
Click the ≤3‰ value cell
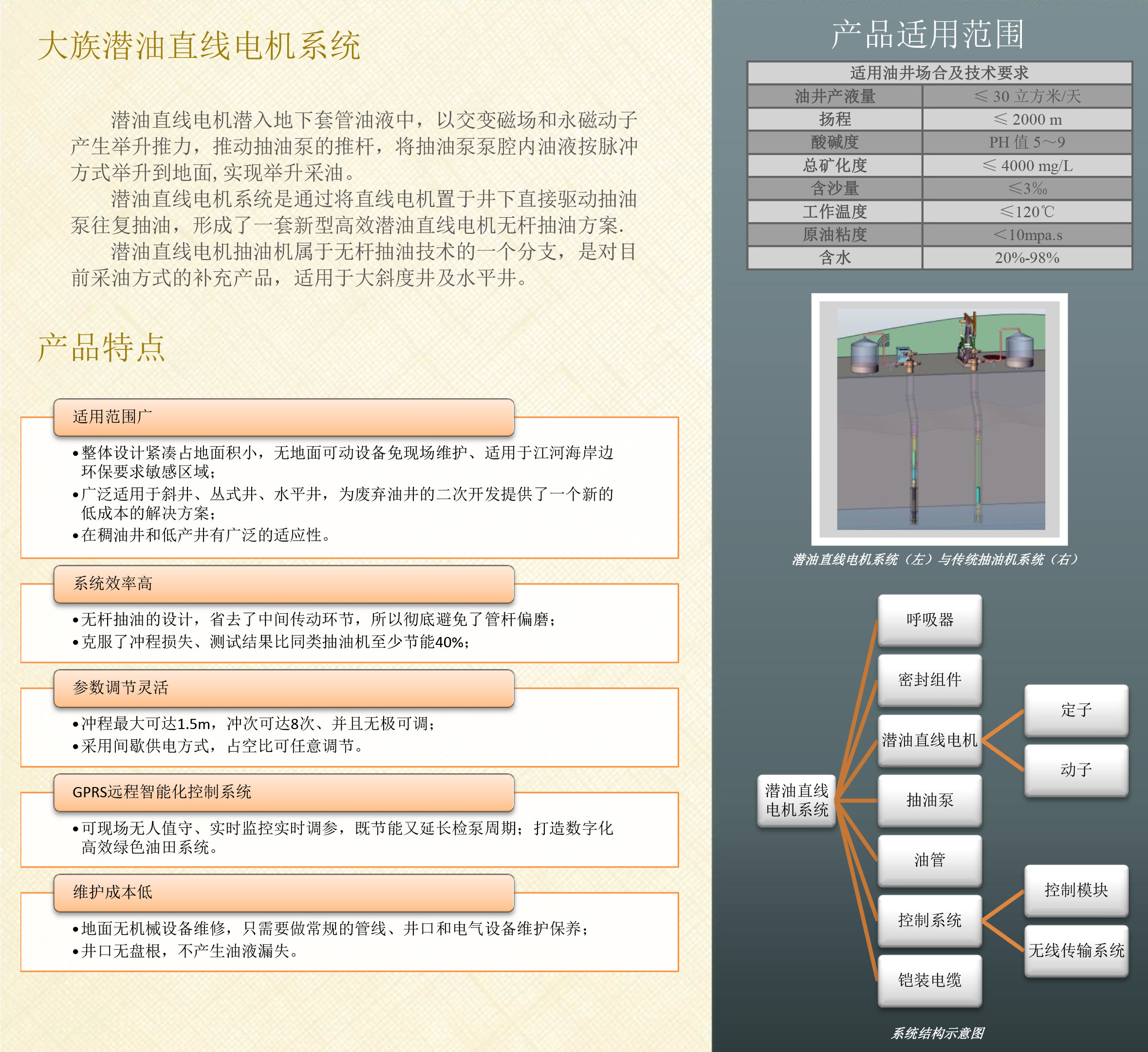tap(1027, 188)
